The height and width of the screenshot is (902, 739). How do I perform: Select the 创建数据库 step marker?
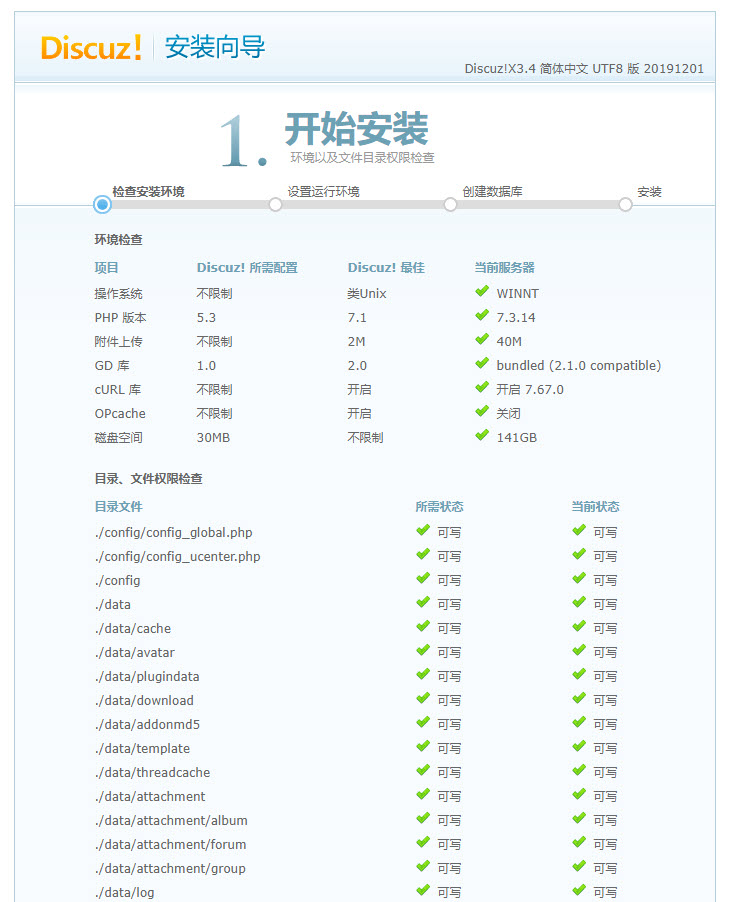coord(450,205)
